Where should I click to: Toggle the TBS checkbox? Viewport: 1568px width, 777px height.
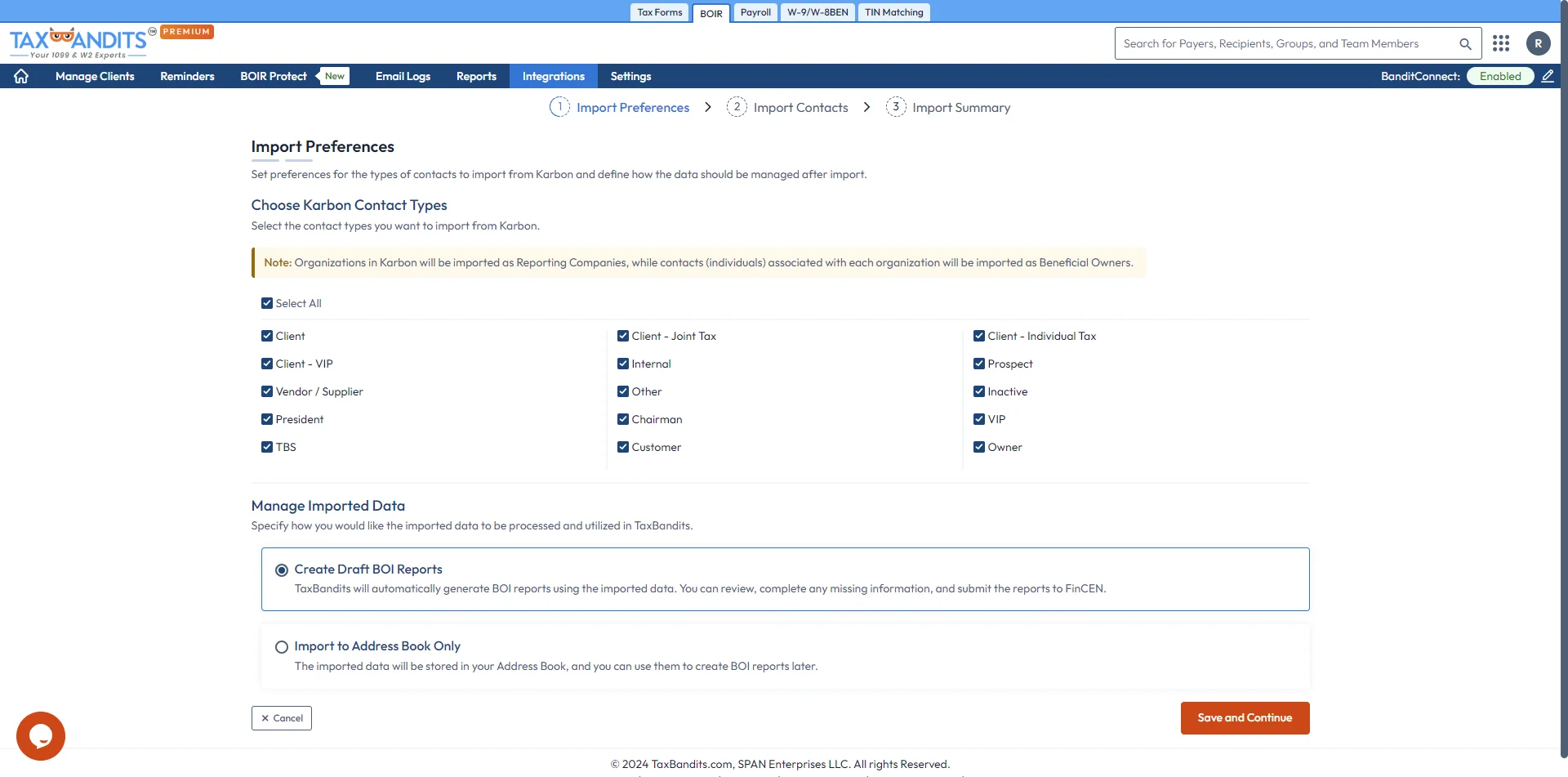267,447
